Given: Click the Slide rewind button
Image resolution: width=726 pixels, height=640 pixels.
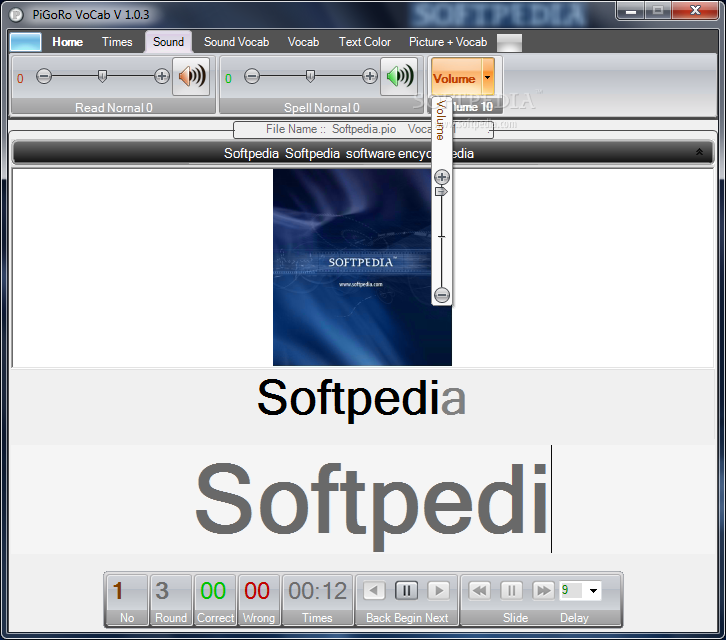Looking at the screenshot, I should click(x=480, y=590).
